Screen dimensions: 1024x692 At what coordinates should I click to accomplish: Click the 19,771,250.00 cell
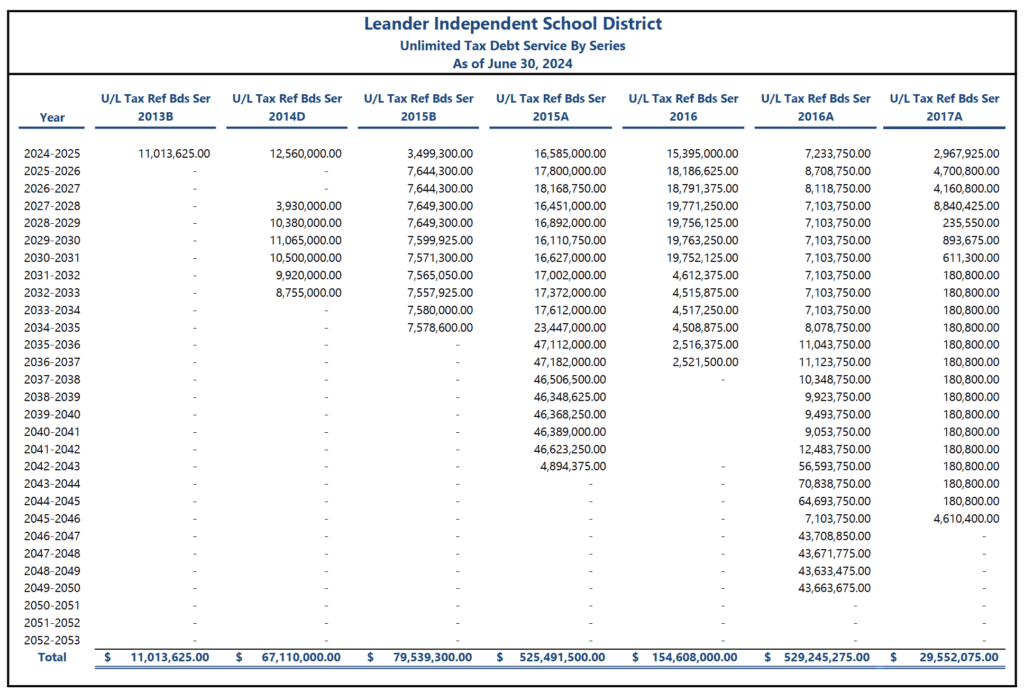702,206
